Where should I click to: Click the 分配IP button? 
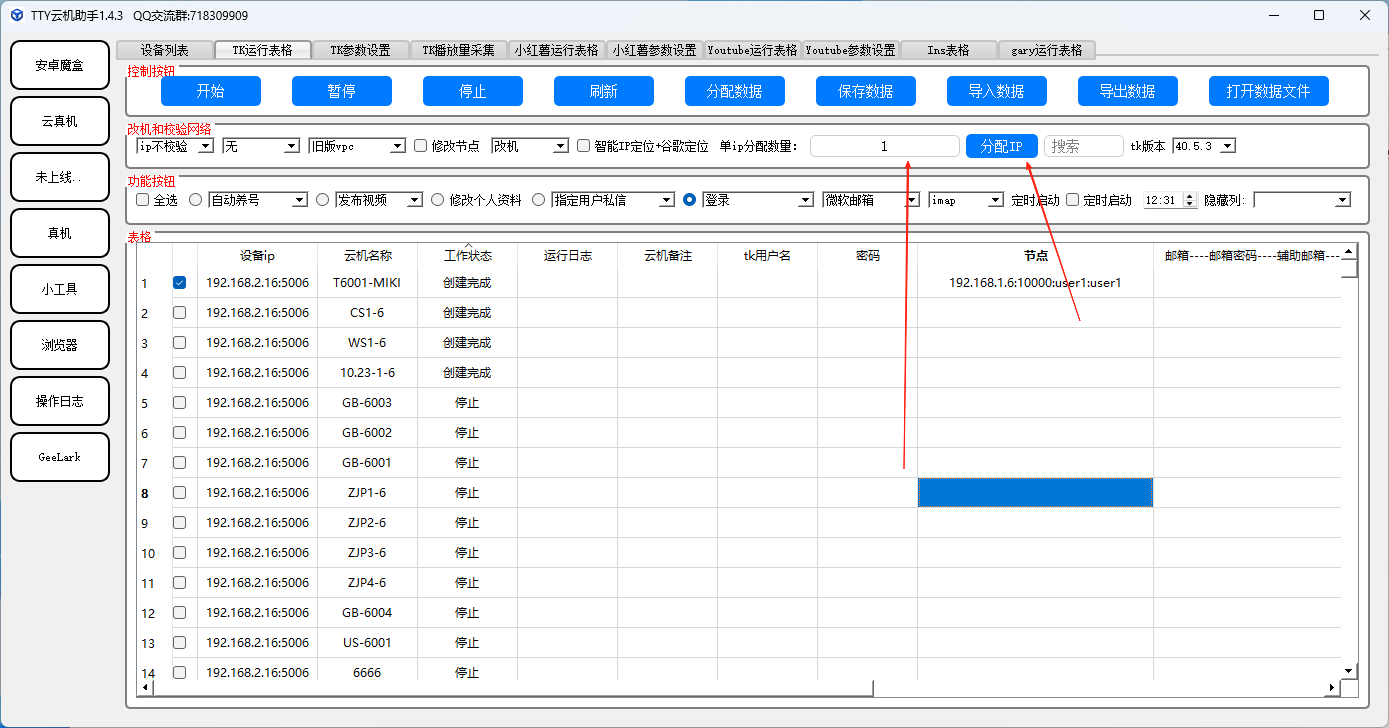click(x=1001, y=146)
